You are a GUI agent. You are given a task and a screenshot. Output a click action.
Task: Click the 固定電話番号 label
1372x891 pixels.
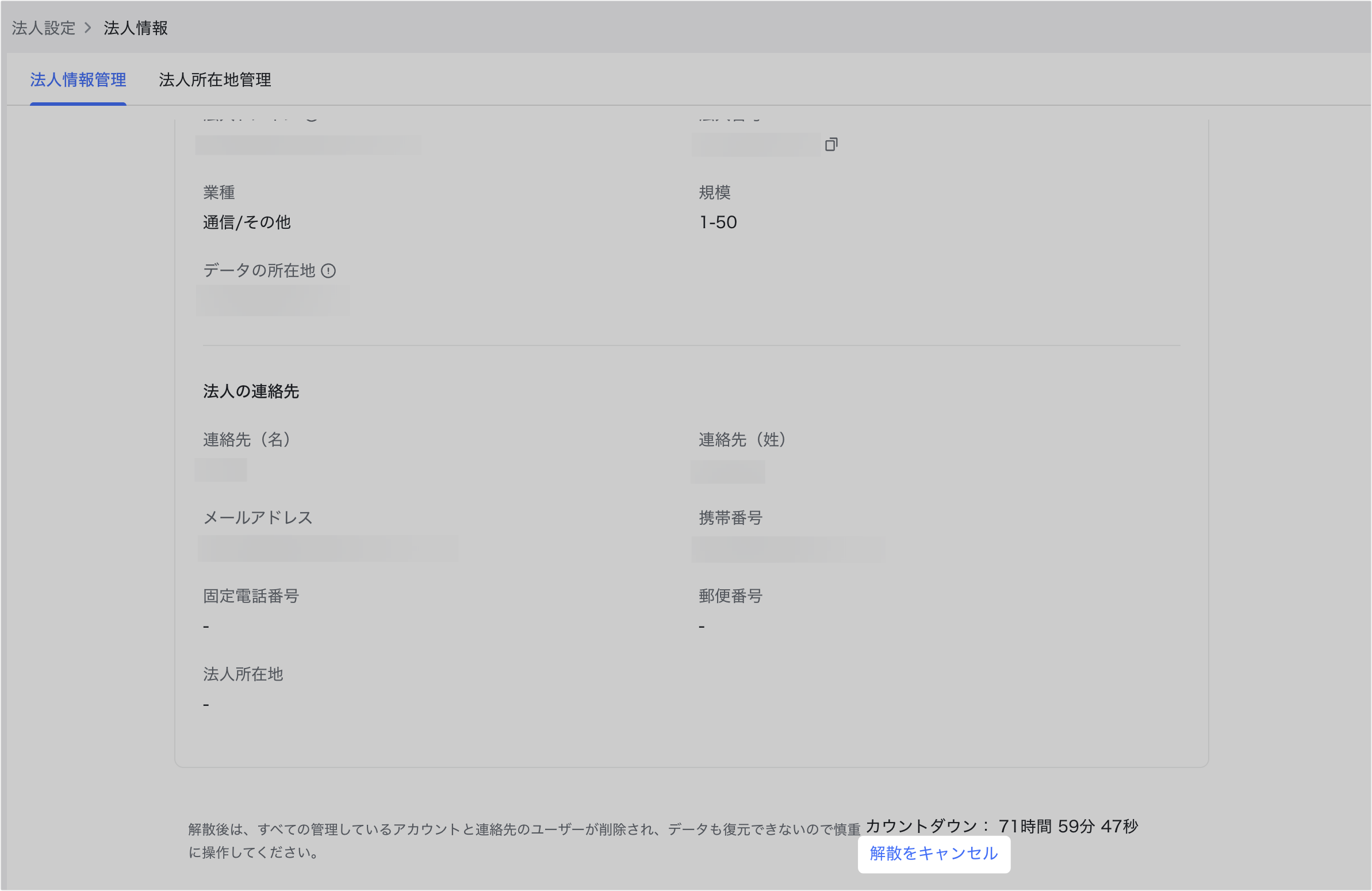[x=251, y=596]
